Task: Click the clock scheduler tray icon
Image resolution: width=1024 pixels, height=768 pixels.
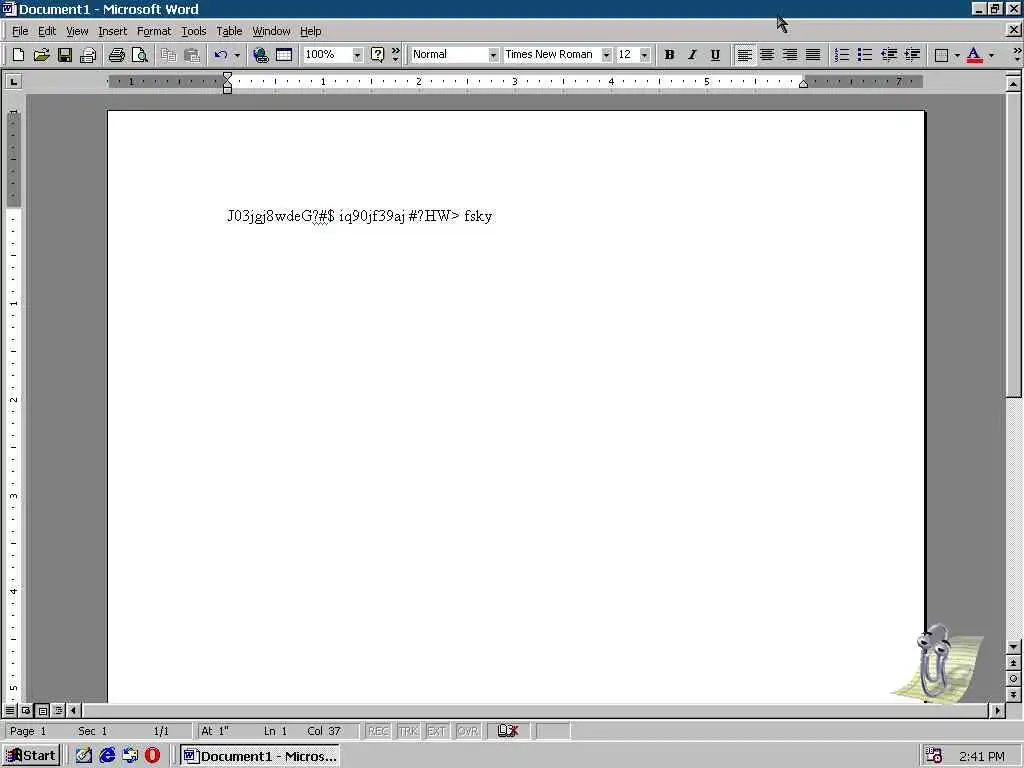Action: 934,756
